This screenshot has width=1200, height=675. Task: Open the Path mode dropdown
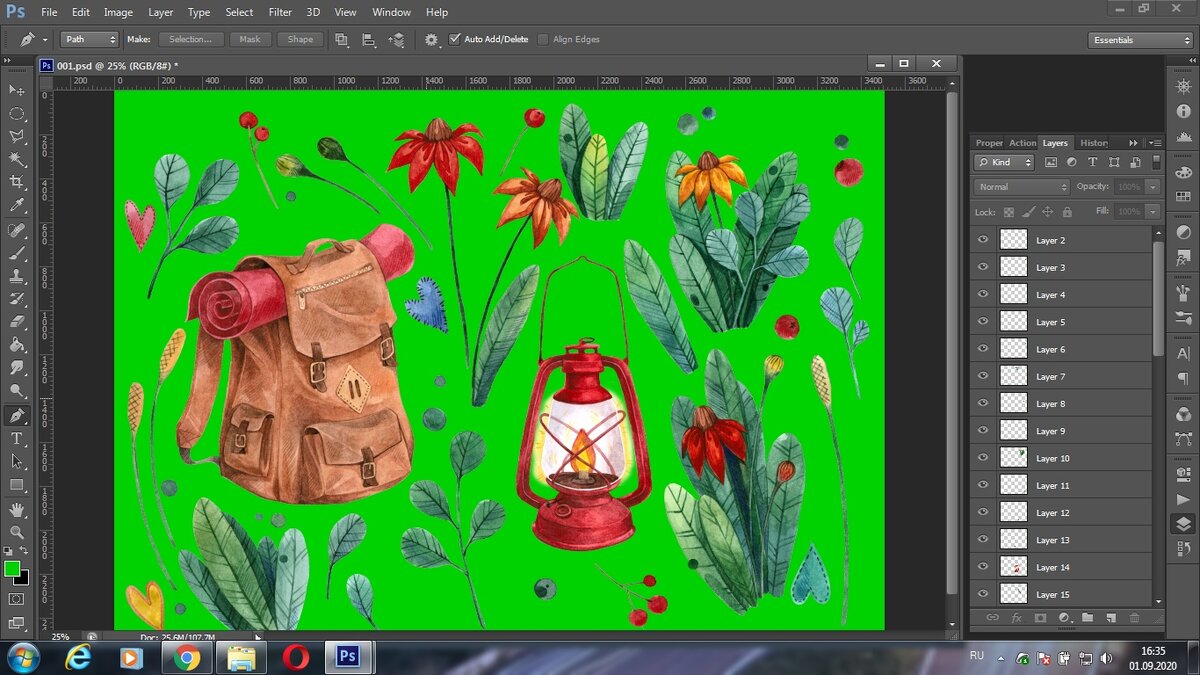90,40
